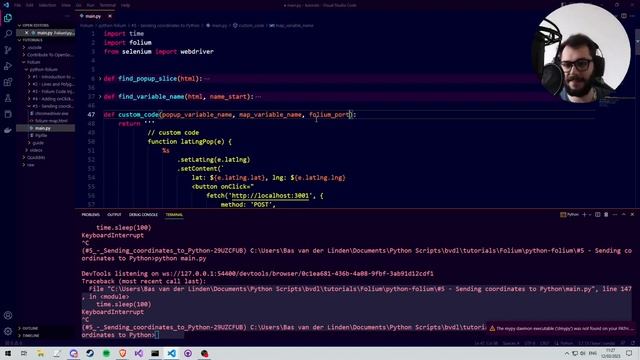Open Steam from the taskbar
This screenshot has height=360, width=640.
point(90,353)
